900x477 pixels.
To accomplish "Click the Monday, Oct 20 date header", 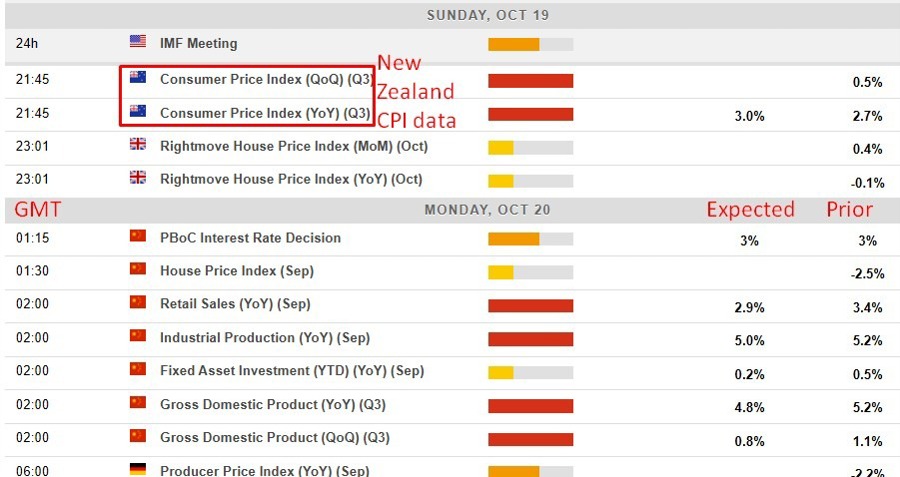I will [487, 210].
